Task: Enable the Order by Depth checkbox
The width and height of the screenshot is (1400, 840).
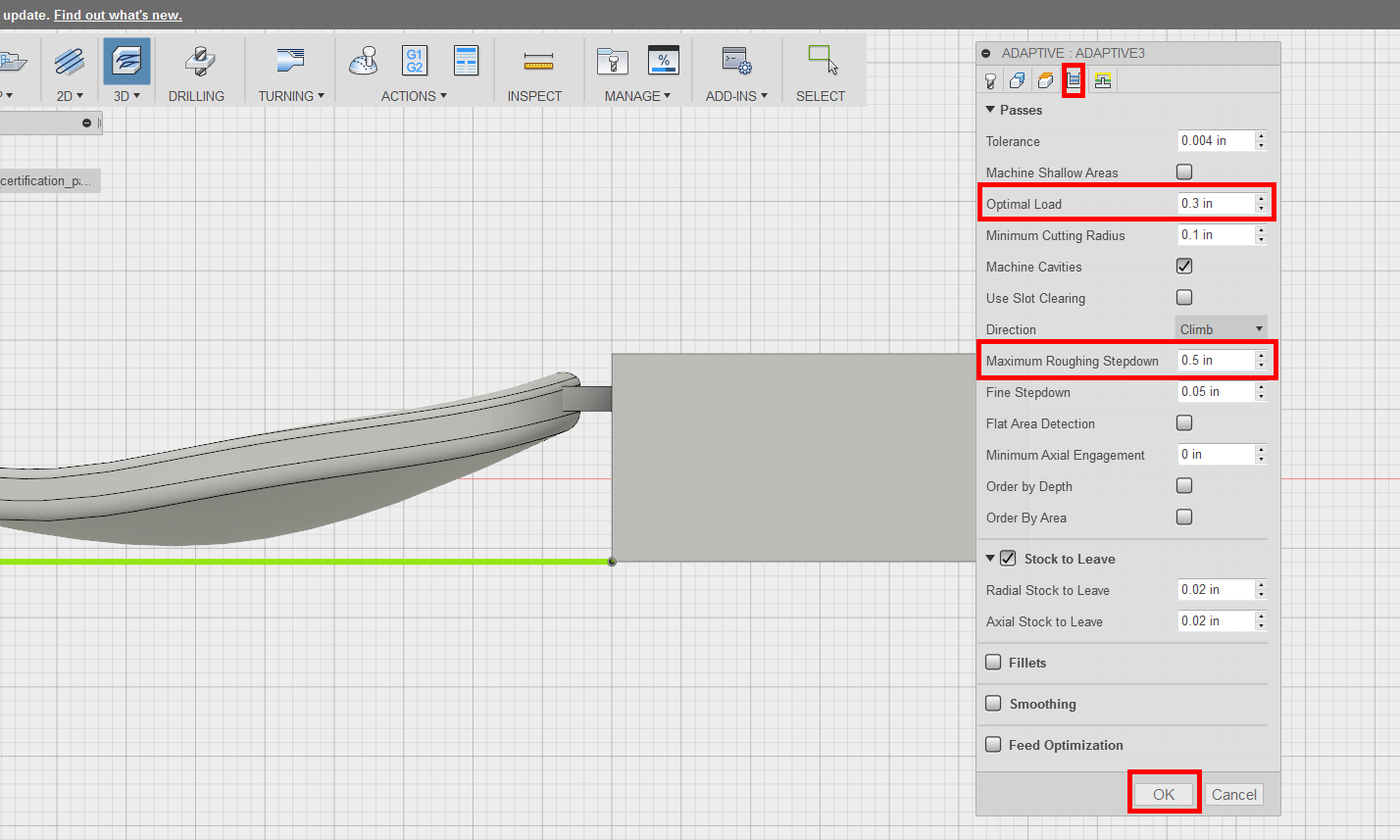Action: click(1184, 486)
